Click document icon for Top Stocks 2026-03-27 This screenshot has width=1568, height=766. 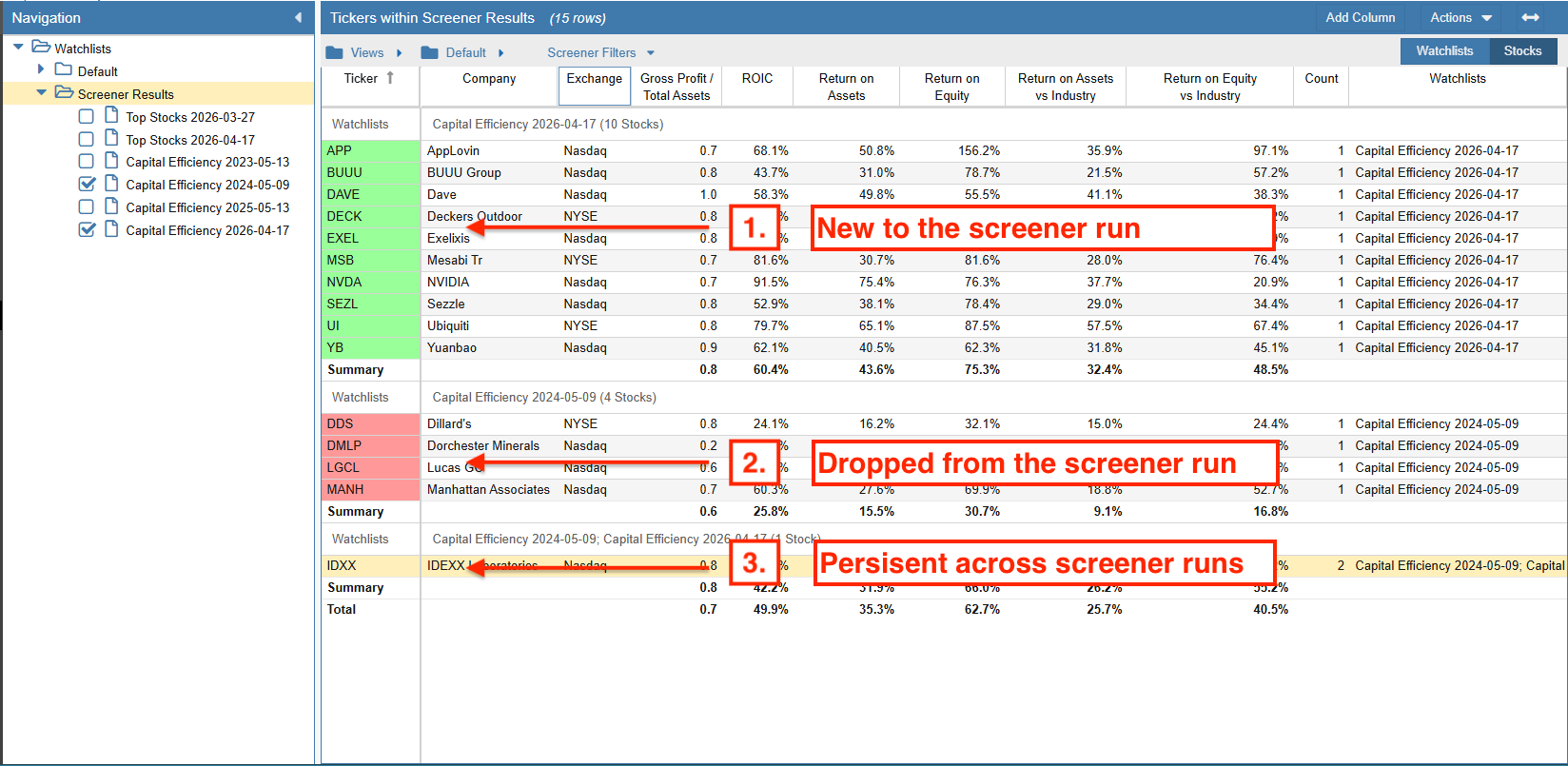coord(111,116)
